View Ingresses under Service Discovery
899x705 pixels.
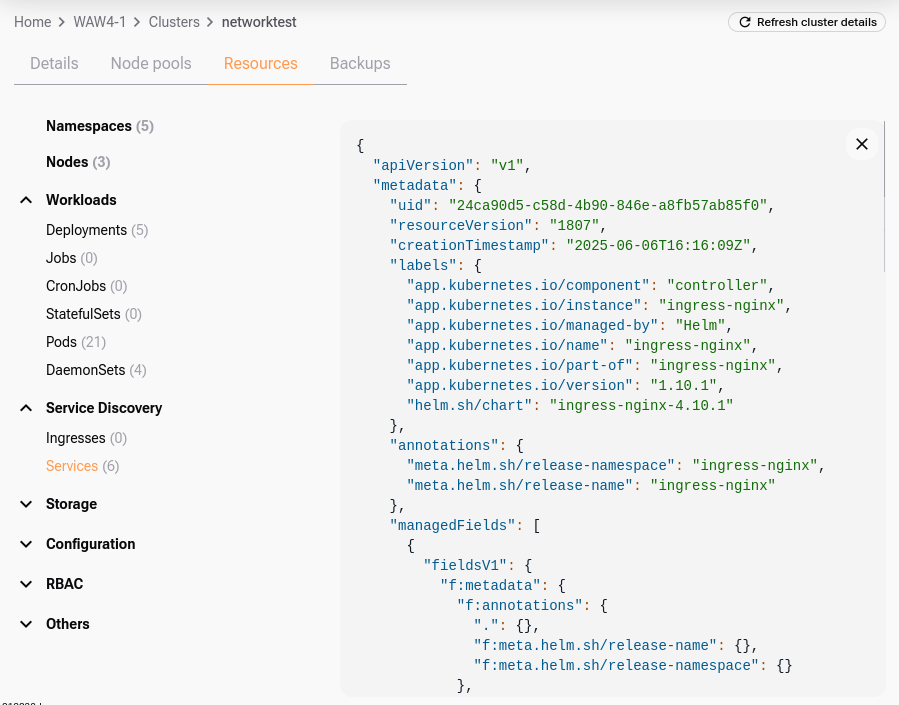(76, 437)
